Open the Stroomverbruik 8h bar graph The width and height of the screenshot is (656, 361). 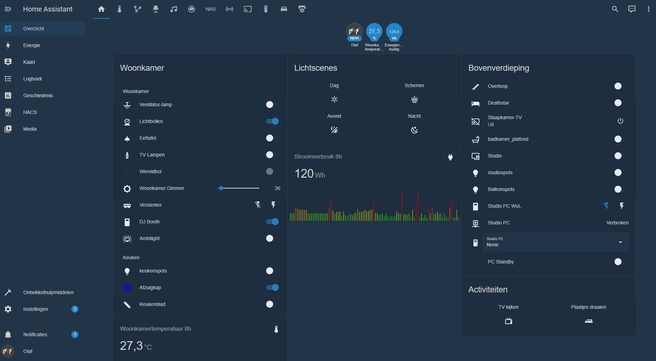point(374,206)
